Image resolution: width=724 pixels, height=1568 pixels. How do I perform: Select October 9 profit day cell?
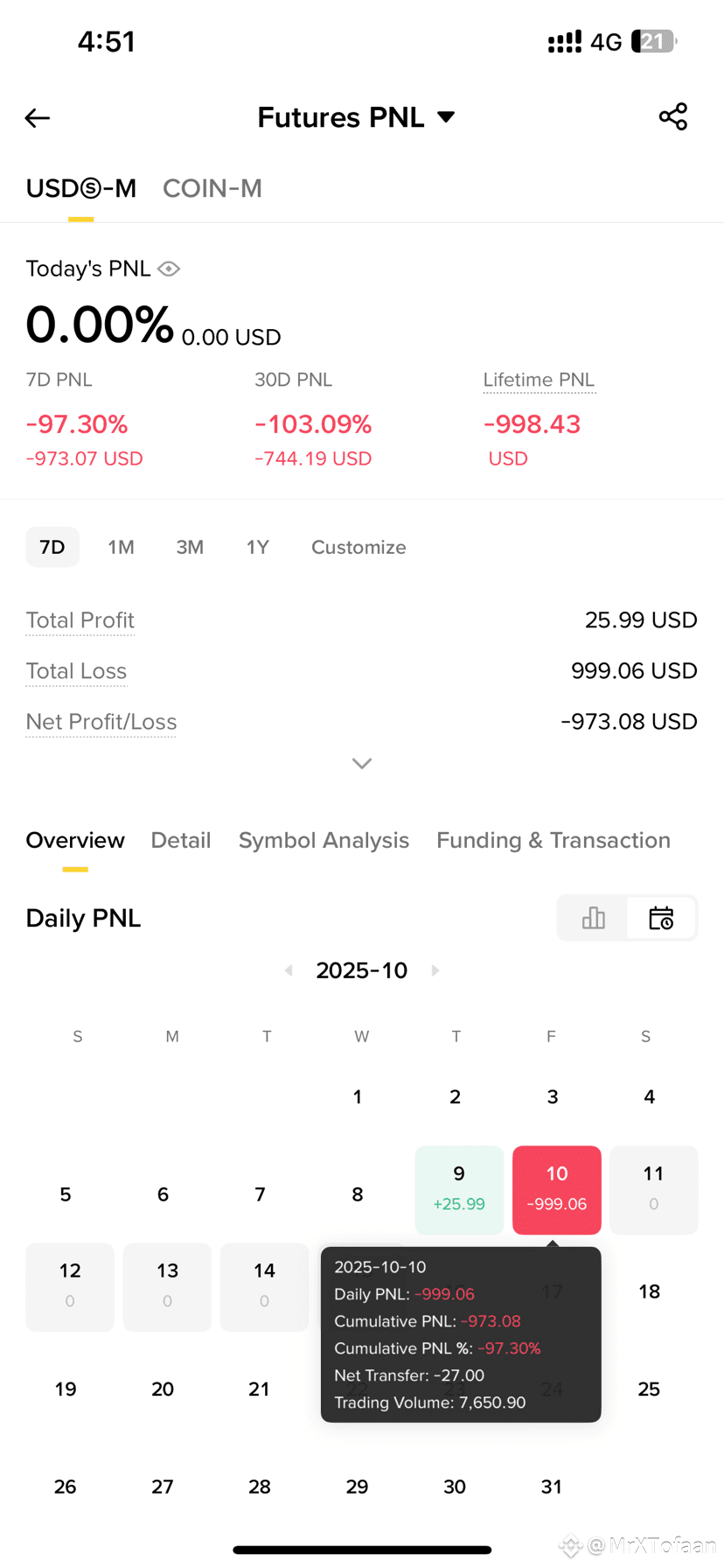click(x=459, y=1189)
